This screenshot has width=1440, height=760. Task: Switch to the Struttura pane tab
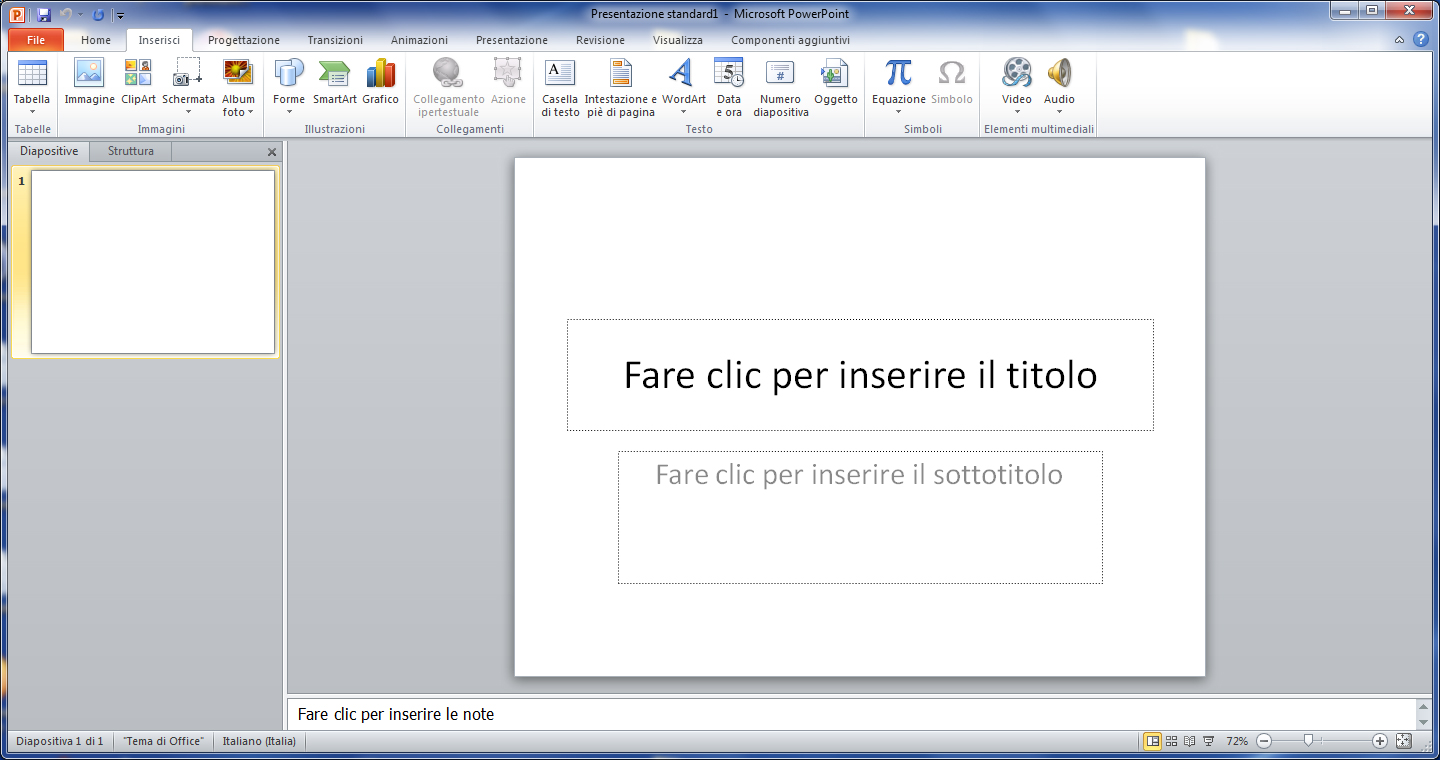tap(131, 151)
